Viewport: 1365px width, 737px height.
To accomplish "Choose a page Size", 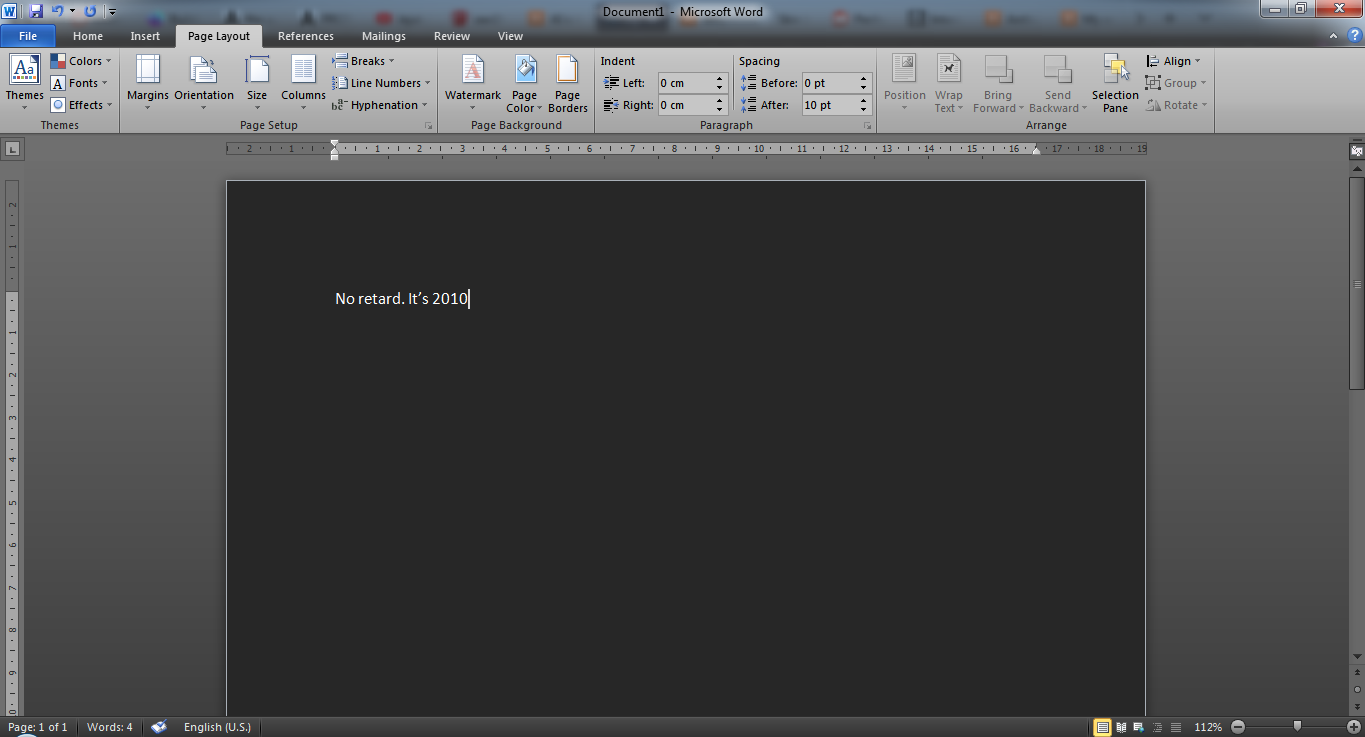I will coord(257,84).
